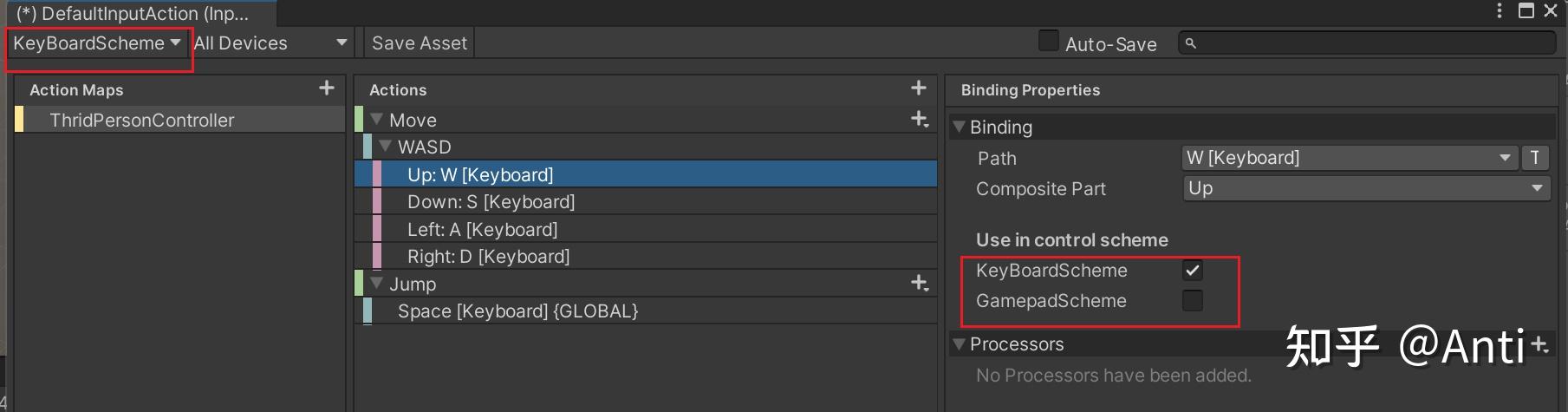
Task: Select the ThridPersonController action map
Action: 142,120
